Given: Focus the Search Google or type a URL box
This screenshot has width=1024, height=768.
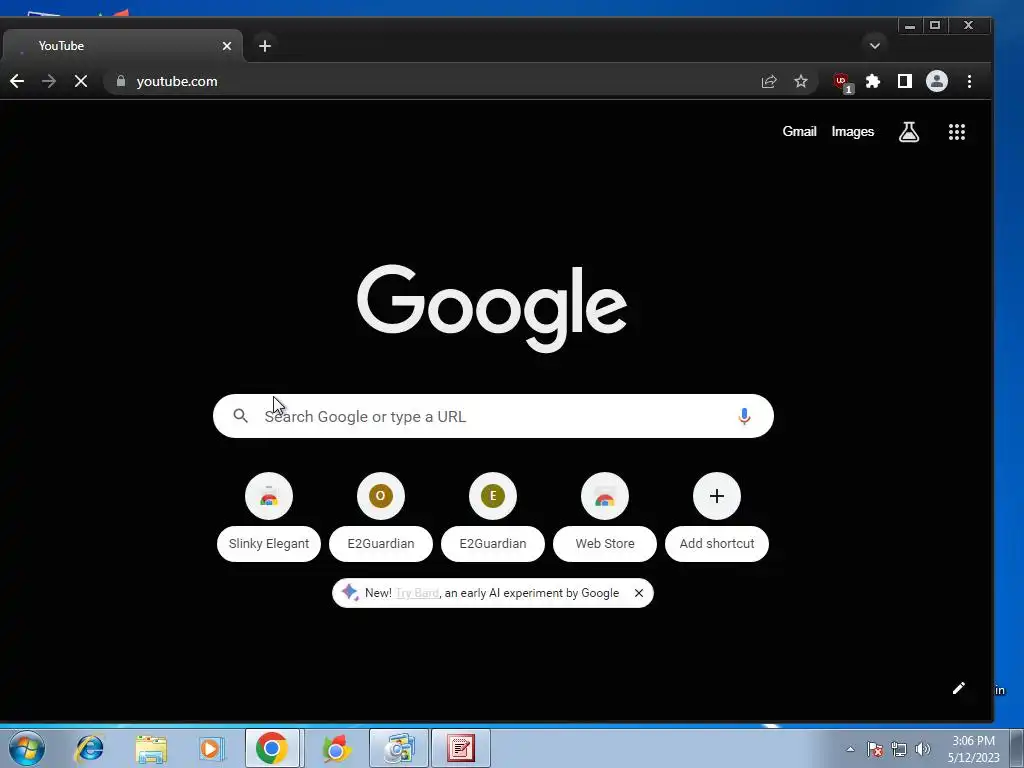Looking at the screenshot, I should click(493, 416).
